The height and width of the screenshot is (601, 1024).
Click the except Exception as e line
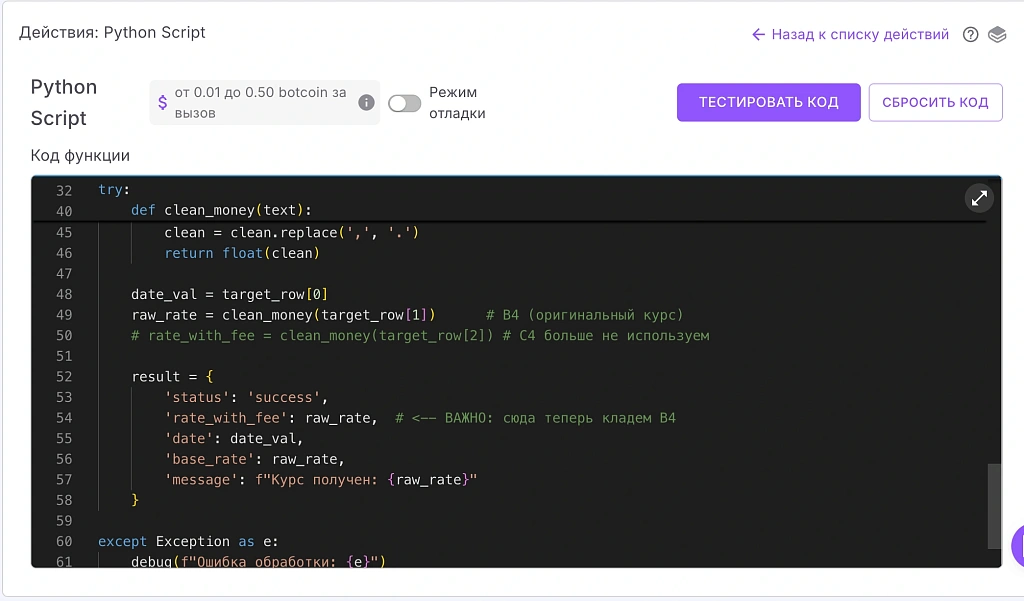pos(188,542)
